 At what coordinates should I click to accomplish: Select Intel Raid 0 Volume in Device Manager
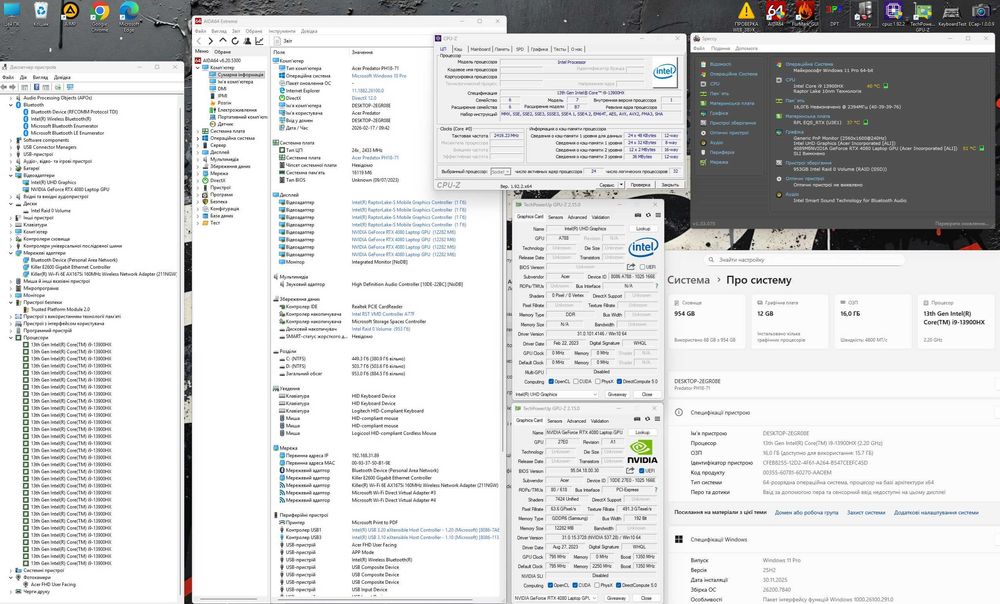coord(50,210)
